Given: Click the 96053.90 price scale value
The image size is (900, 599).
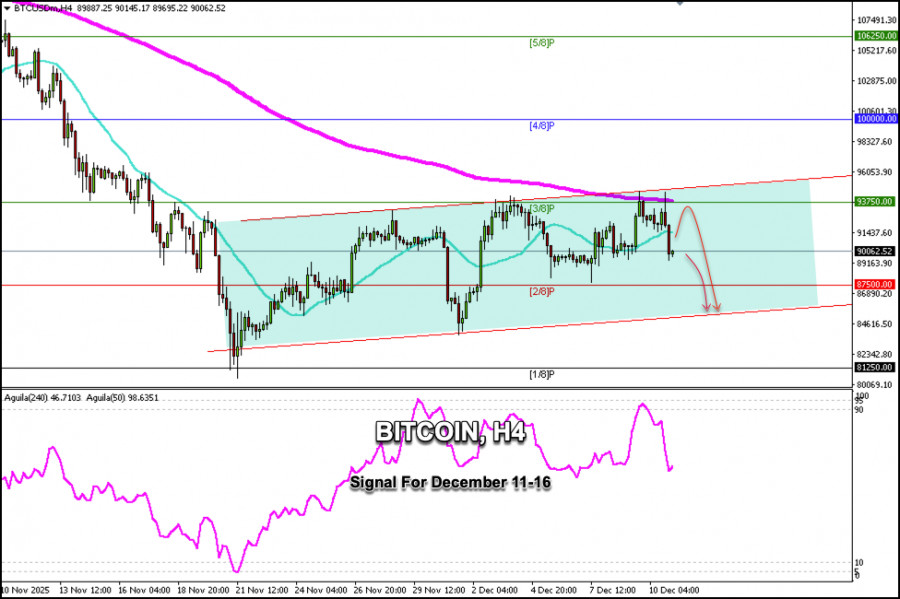Looking at the screenshot, I should click(x=876, y=172).
